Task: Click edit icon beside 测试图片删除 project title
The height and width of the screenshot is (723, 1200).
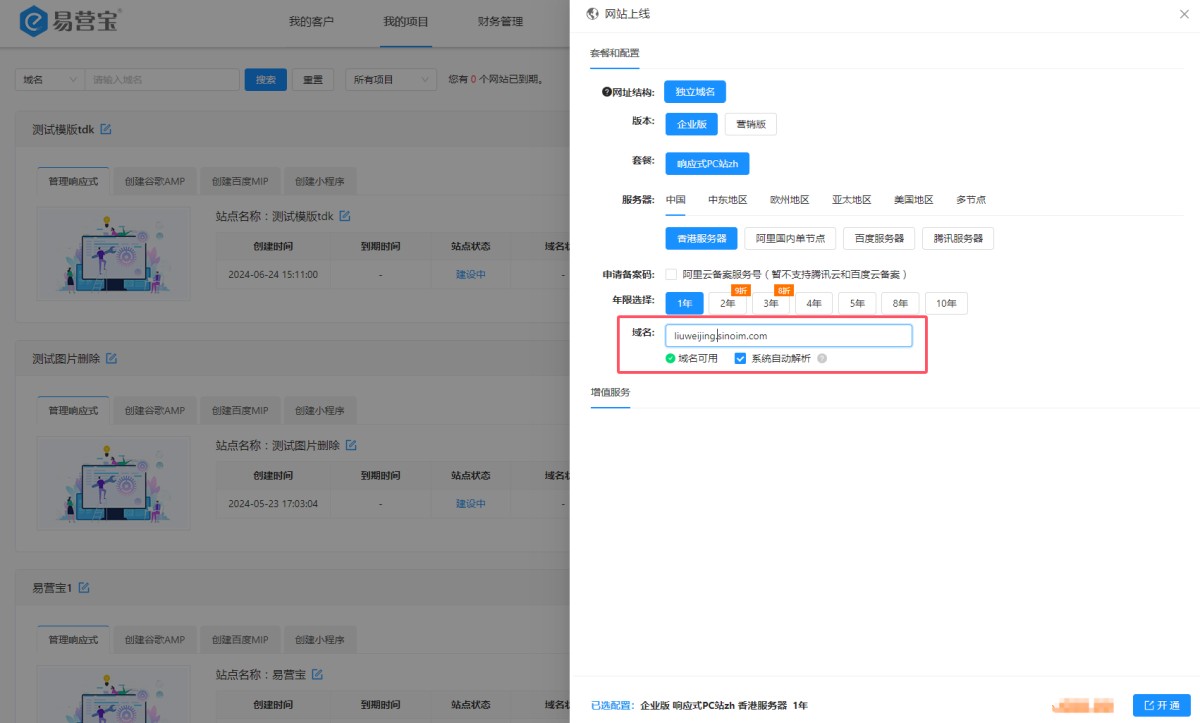Action: coord(112,359)
